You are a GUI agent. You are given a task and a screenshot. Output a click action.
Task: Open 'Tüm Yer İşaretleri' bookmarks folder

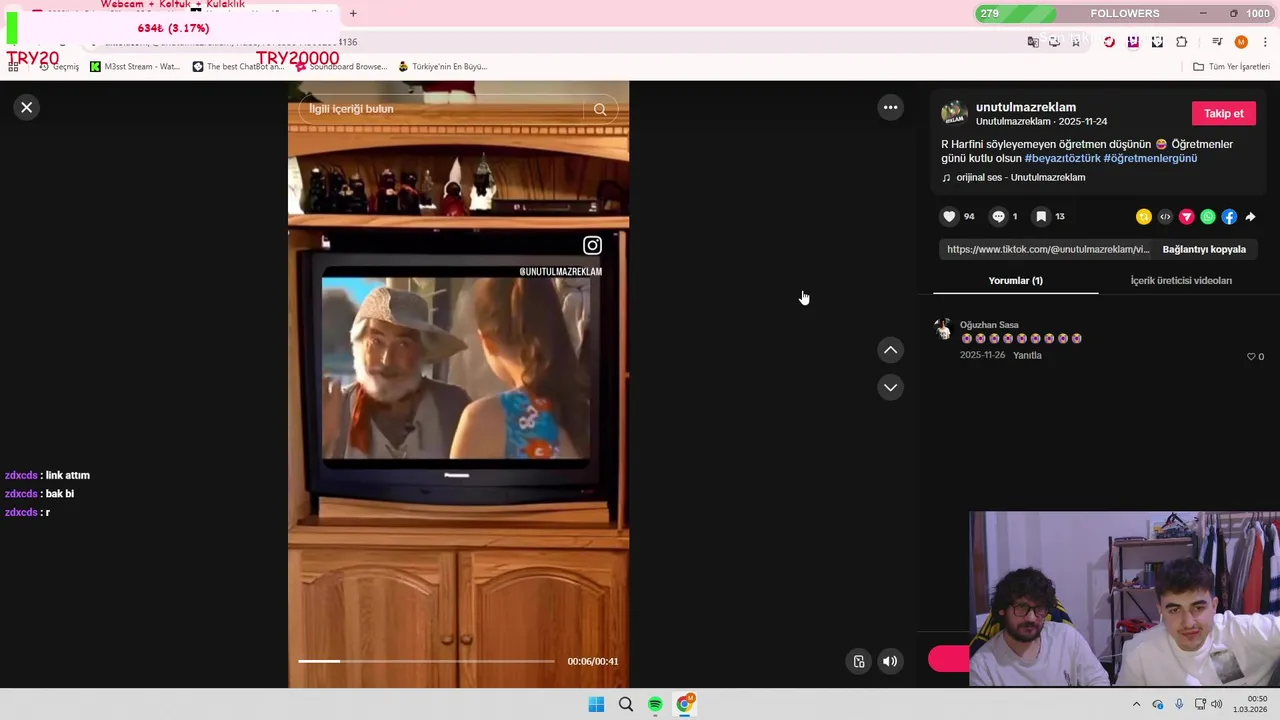pos(1231,67)
